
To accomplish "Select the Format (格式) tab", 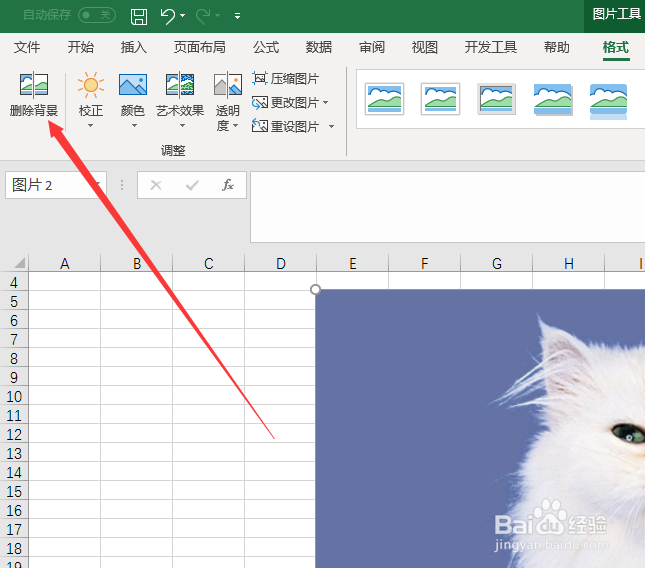I will pyautogui.click(x=616, y=47).
